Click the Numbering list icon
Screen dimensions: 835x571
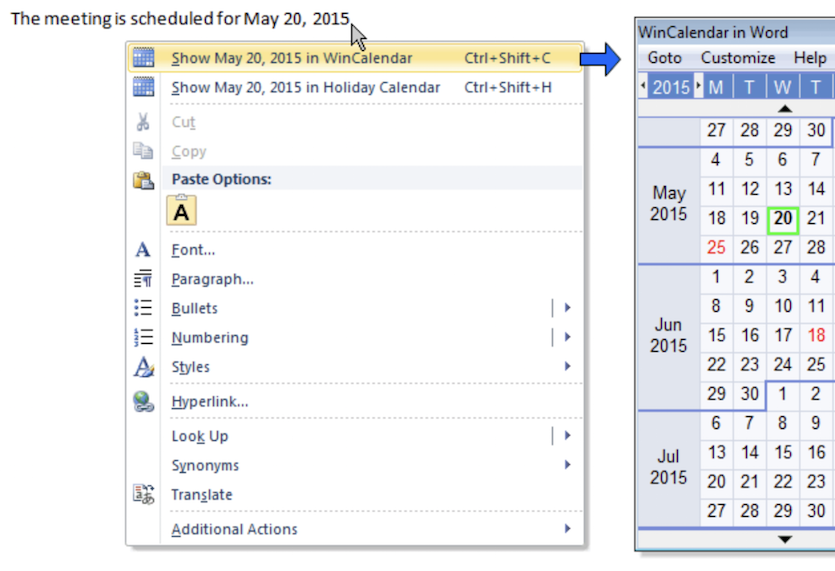143,337
